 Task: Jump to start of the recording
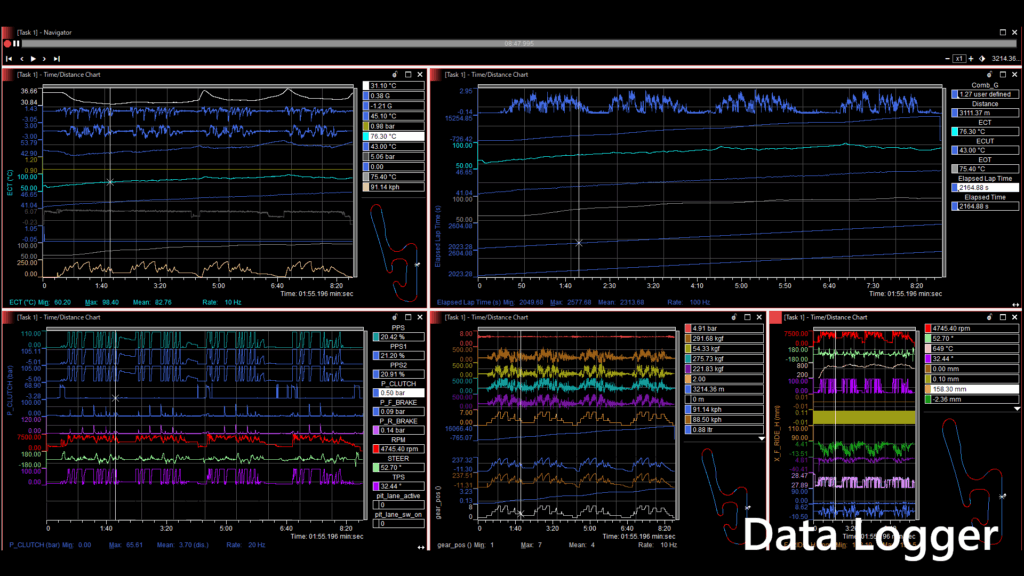click(x=9, y=59)
